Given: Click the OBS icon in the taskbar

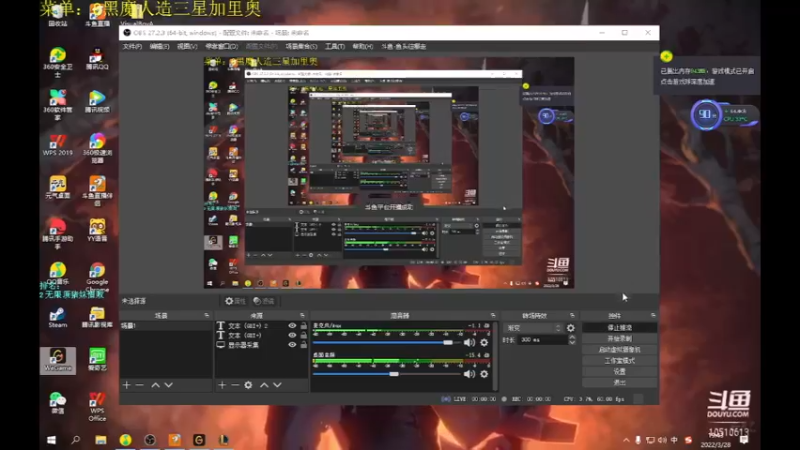Looking at the screenshot, I should click(x=150, y=440).
